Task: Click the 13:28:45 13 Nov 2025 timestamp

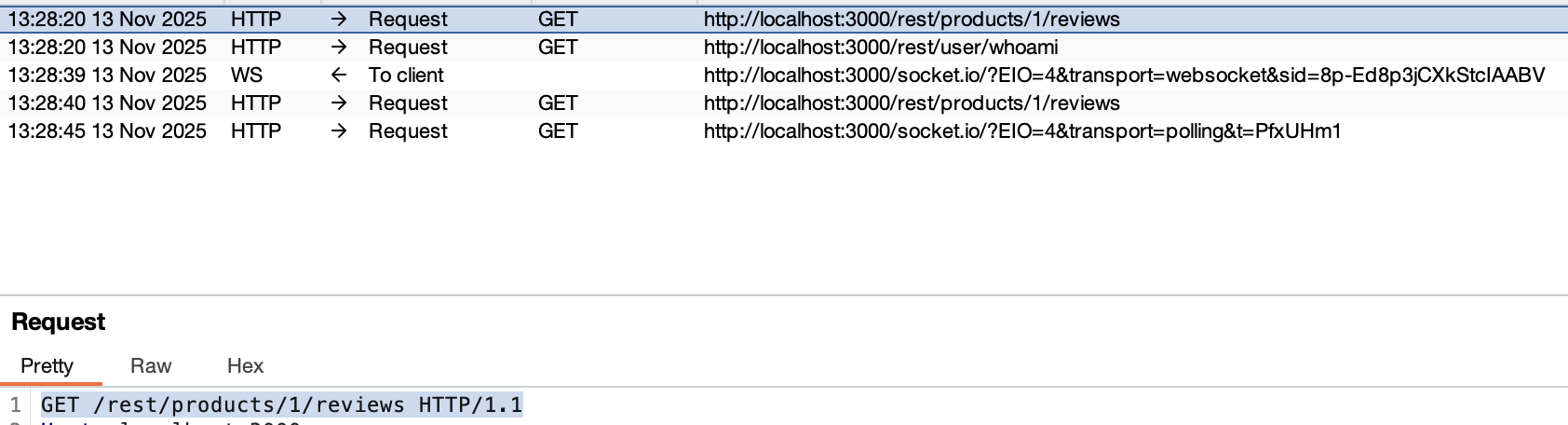Action: click(x=107, y=131)
